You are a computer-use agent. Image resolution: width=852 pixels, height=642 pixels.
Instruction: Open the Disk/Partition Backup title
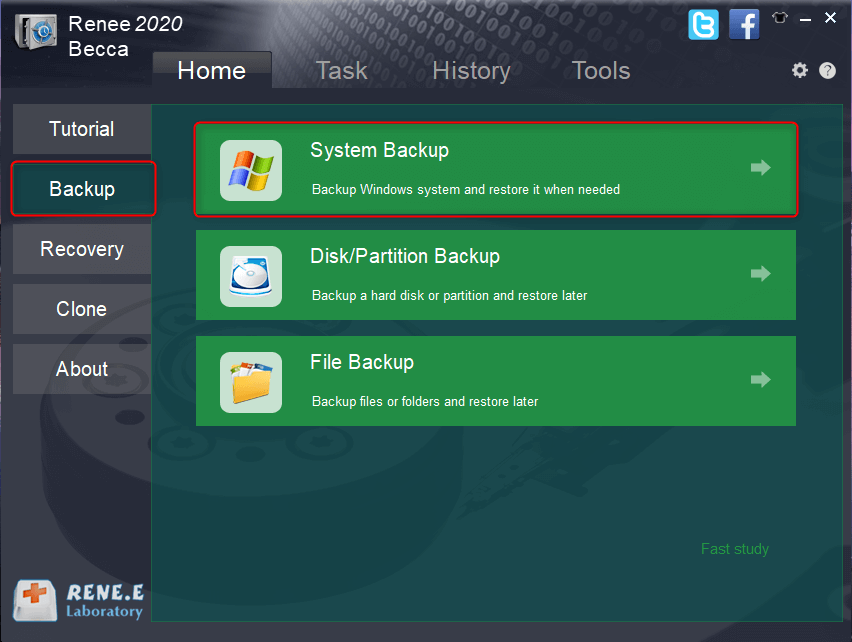click(x=405, y=256)
